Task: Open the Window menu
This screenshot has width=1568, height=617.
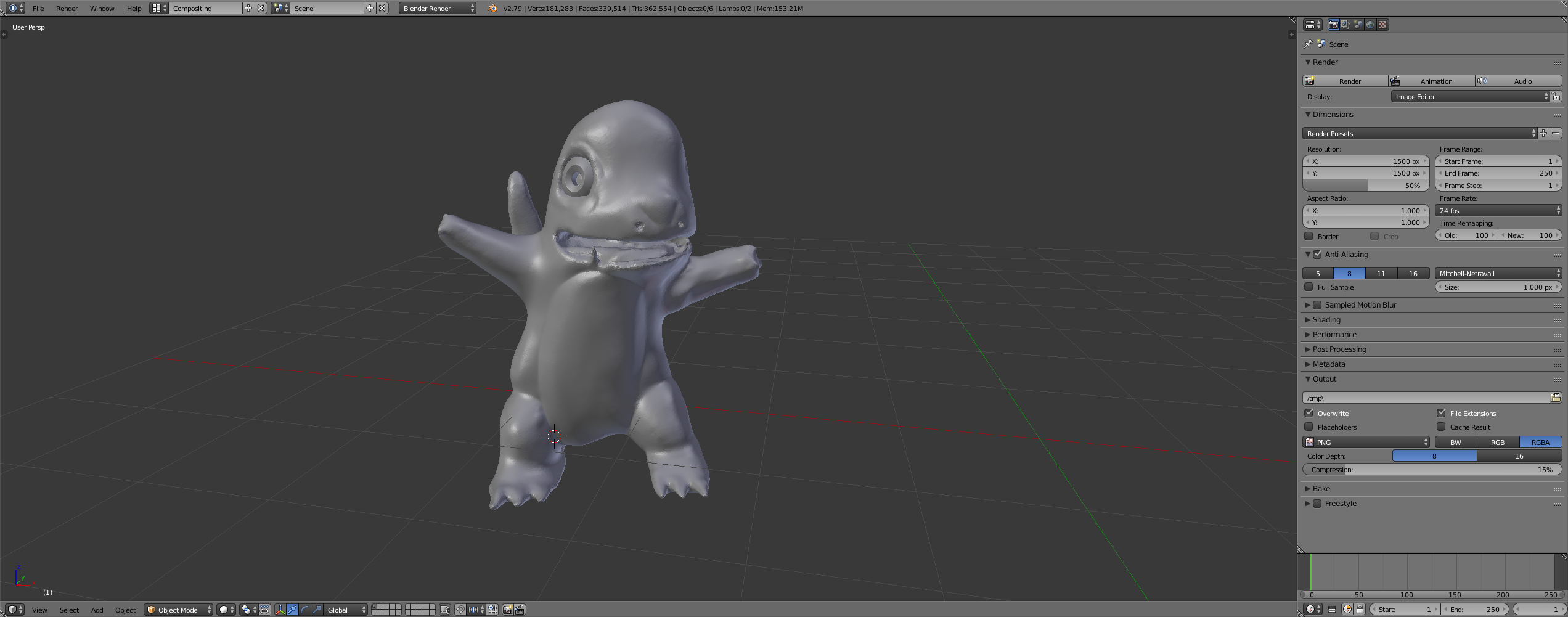Action: (x=102, y=8)
